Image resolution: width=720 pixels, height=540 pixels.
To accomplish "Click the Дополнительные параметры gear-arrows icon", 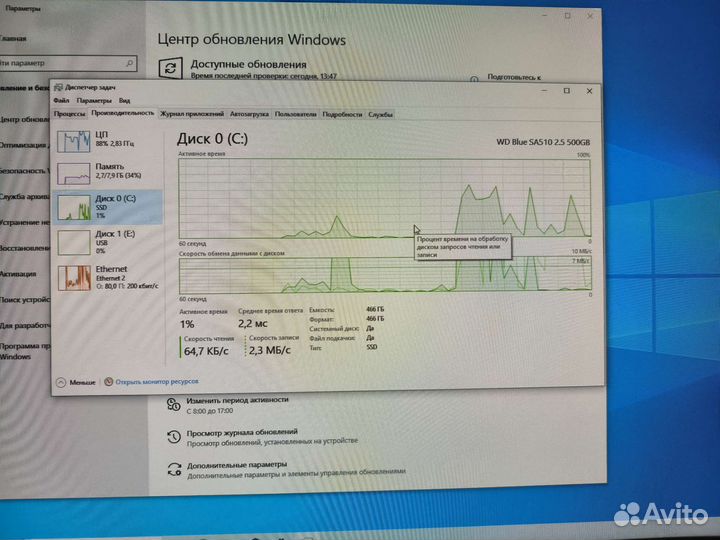I will tap(174, 469).
